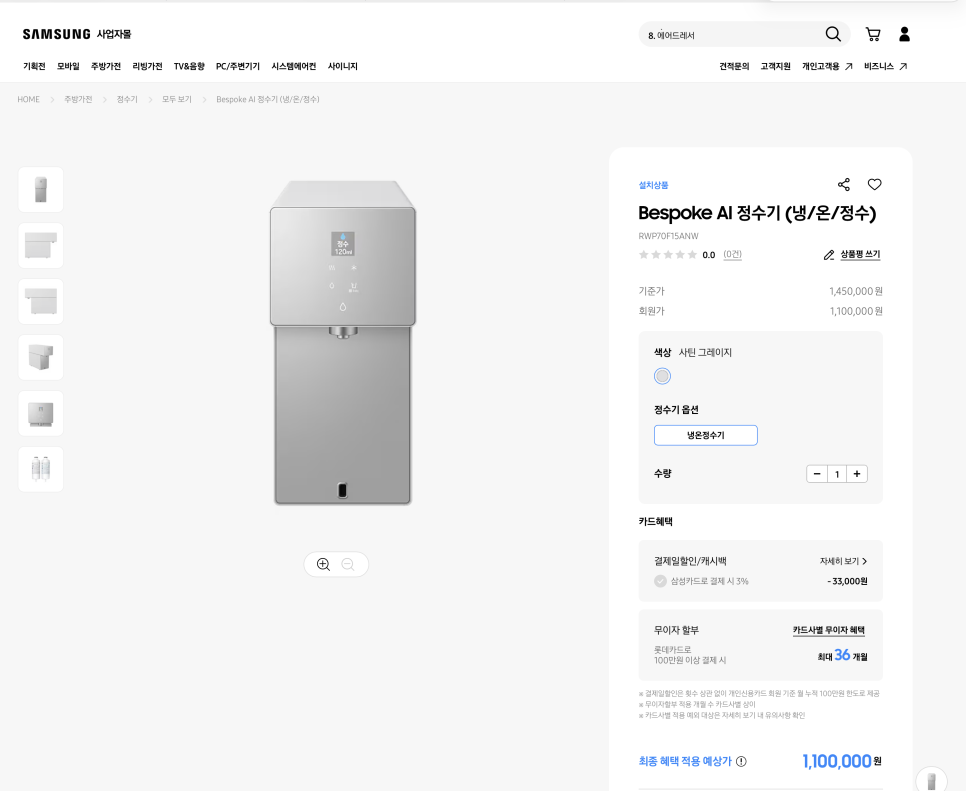
Task: Open 모바일 menu
Action: tap(68, 66)
